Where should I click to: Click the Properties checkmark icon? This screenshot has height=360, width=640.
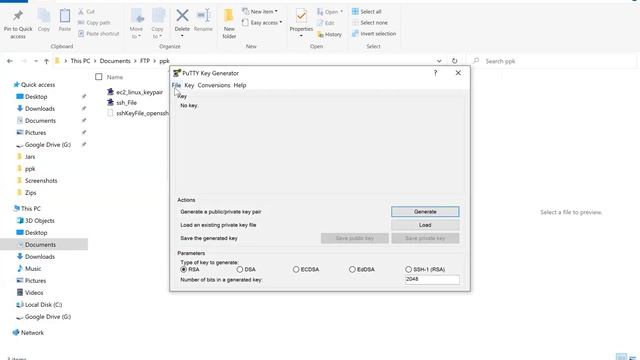pos(301,16)
